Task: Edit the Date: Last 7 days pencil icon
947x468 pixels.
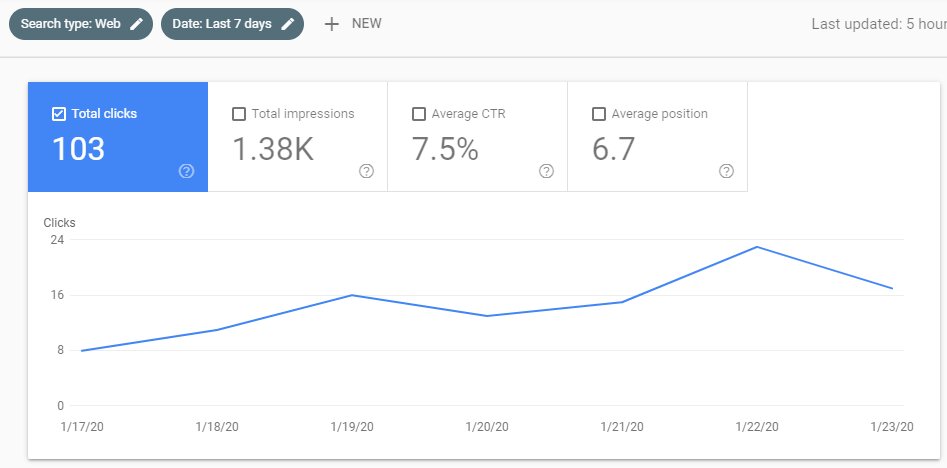Action: (288, 24)
